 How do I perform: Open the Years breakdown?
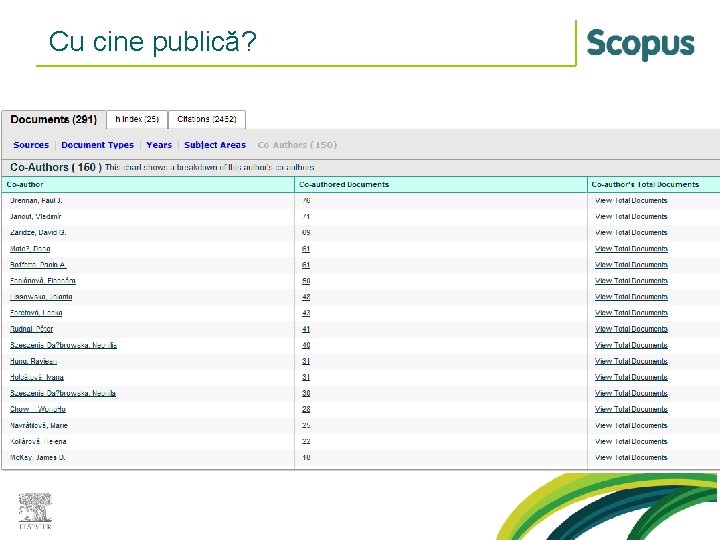pyautogui.click(x=159, y=145)
